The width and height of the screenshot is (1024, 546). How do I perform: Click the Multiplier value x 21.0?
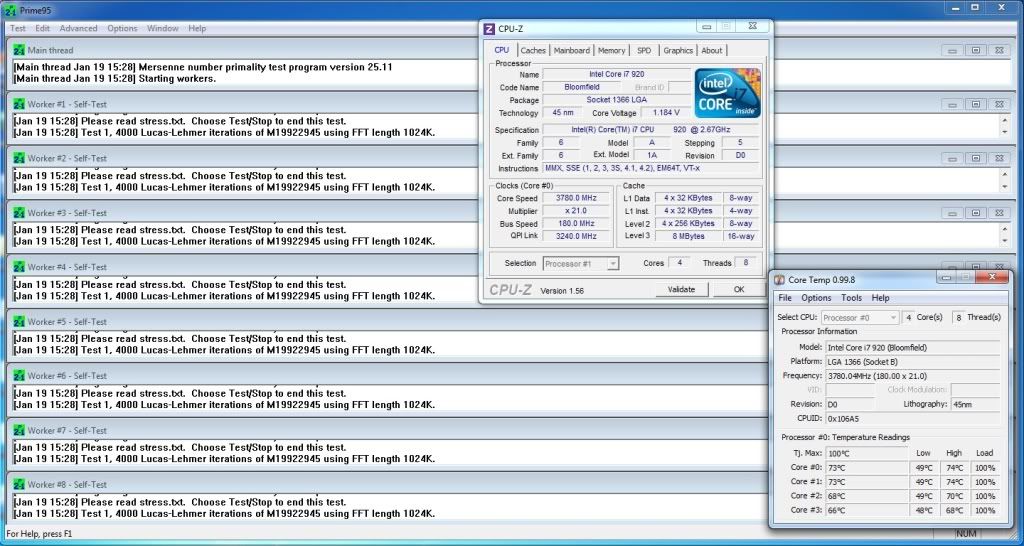(x=577, y=211)
